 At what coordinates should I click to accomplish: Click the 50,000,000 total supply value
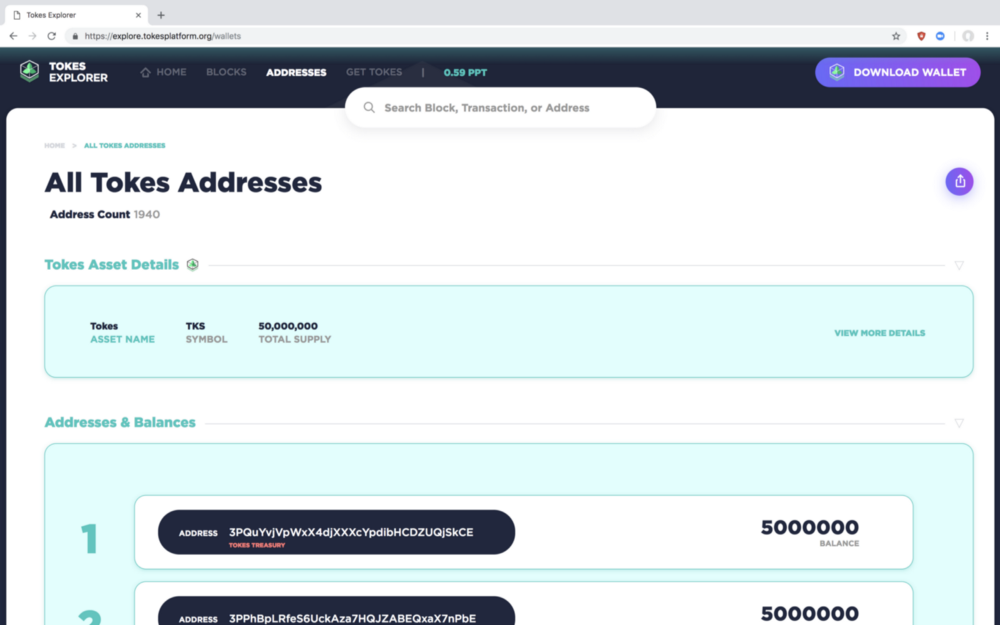coord(288,326)
